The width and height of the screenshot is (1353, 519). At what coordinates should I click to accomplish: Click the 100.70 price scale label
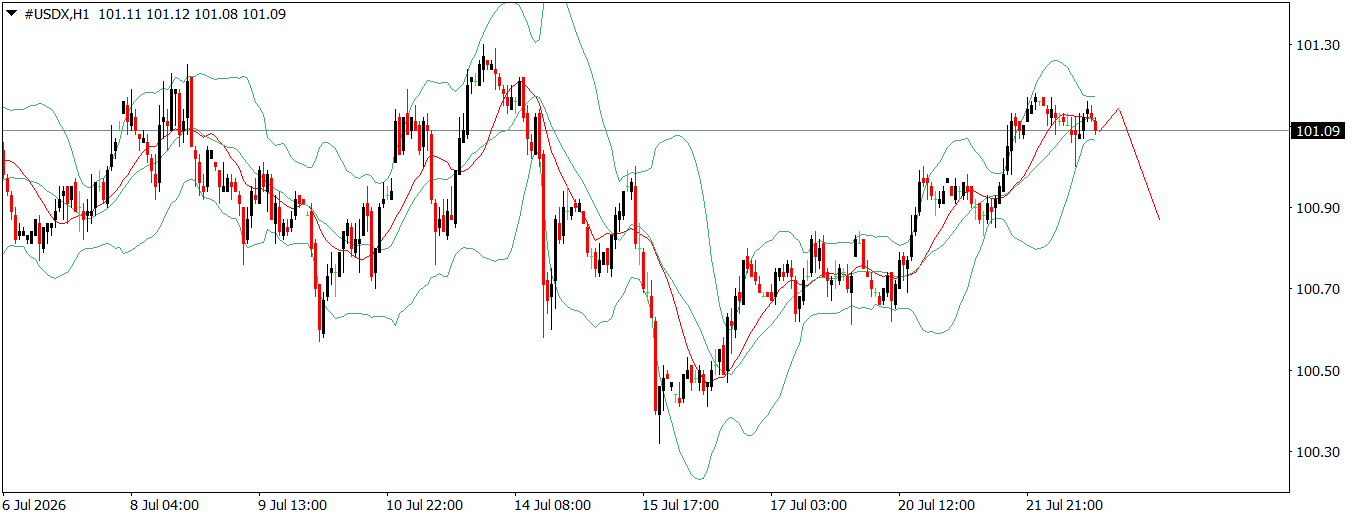[x=1317, y=290]
